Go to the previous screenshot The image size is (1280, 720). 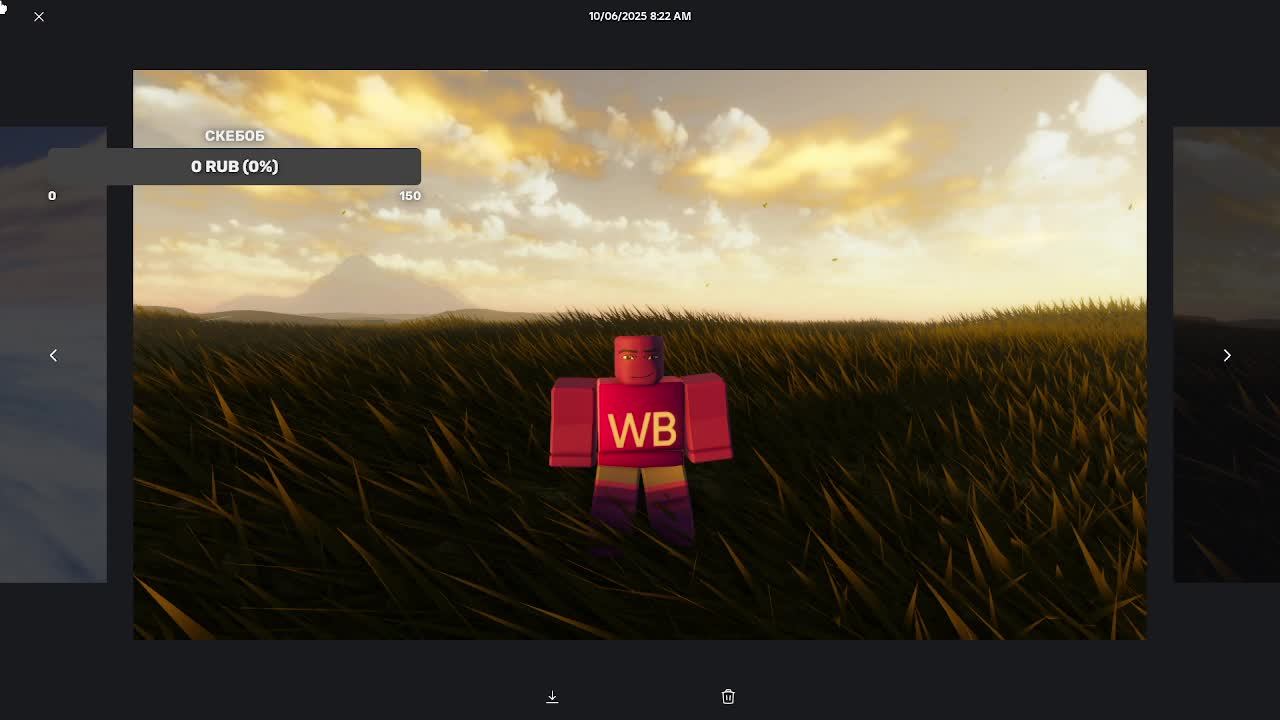tap(54, 355)
